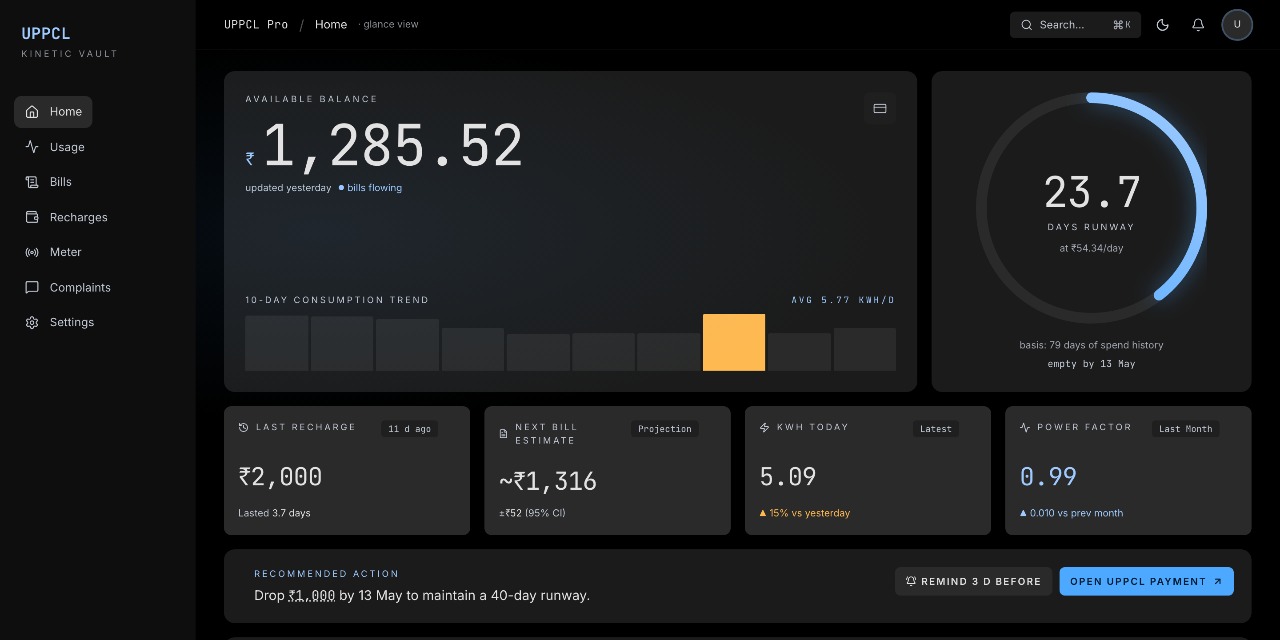The image size is (1280, 640).
Task: Open the Usage page label
Action: (67, 147)
